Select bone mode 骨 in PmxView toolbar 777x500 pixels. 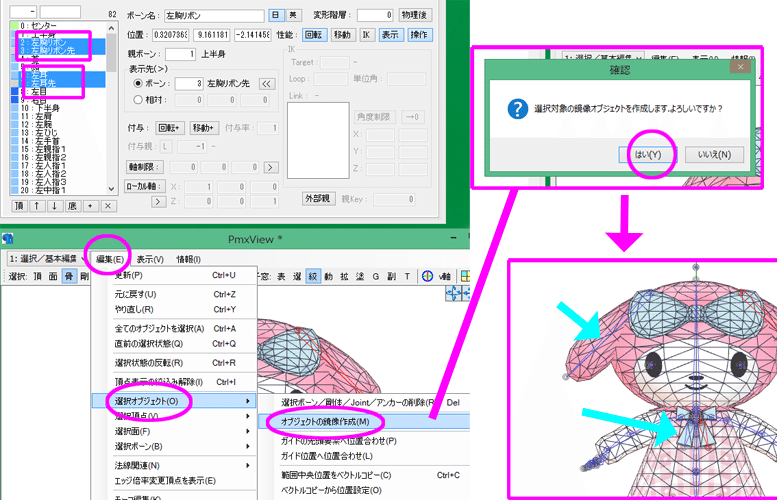(x=69, y=277)
